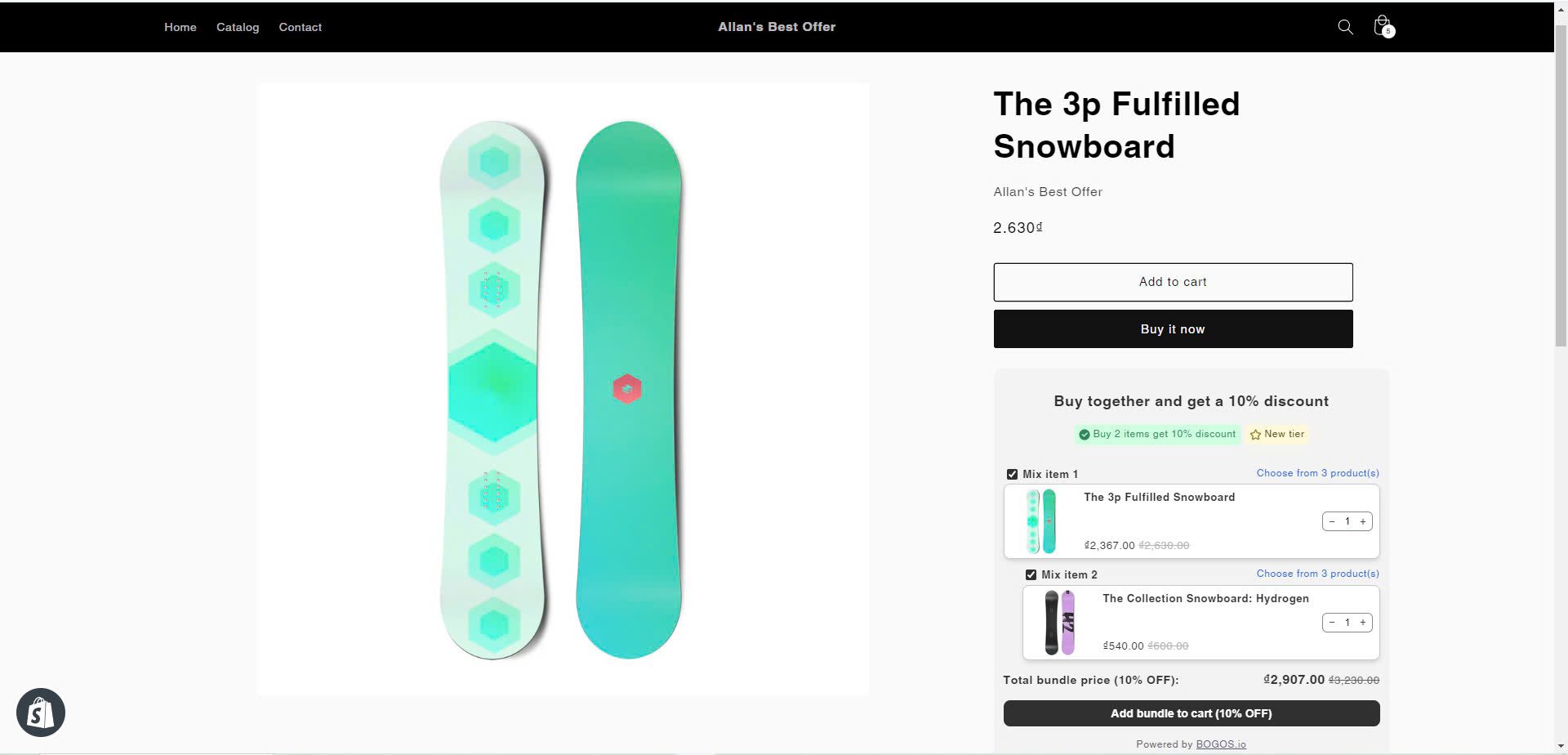
Task: Go to the Home menu item
Action: pyautogui.click(x=180, y=27)
